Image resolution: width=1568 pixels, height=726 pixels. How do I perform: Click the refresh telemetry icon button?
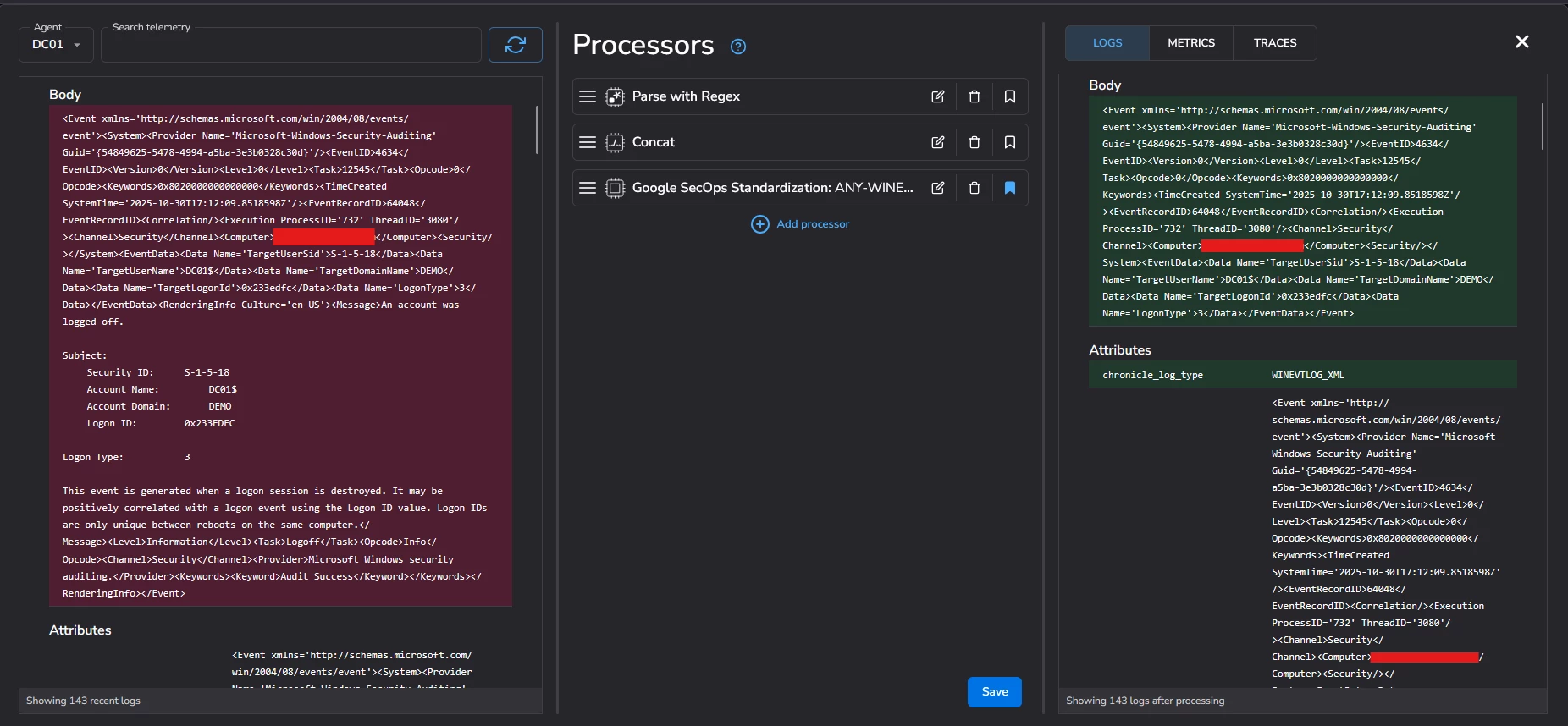tap(515, 45)
